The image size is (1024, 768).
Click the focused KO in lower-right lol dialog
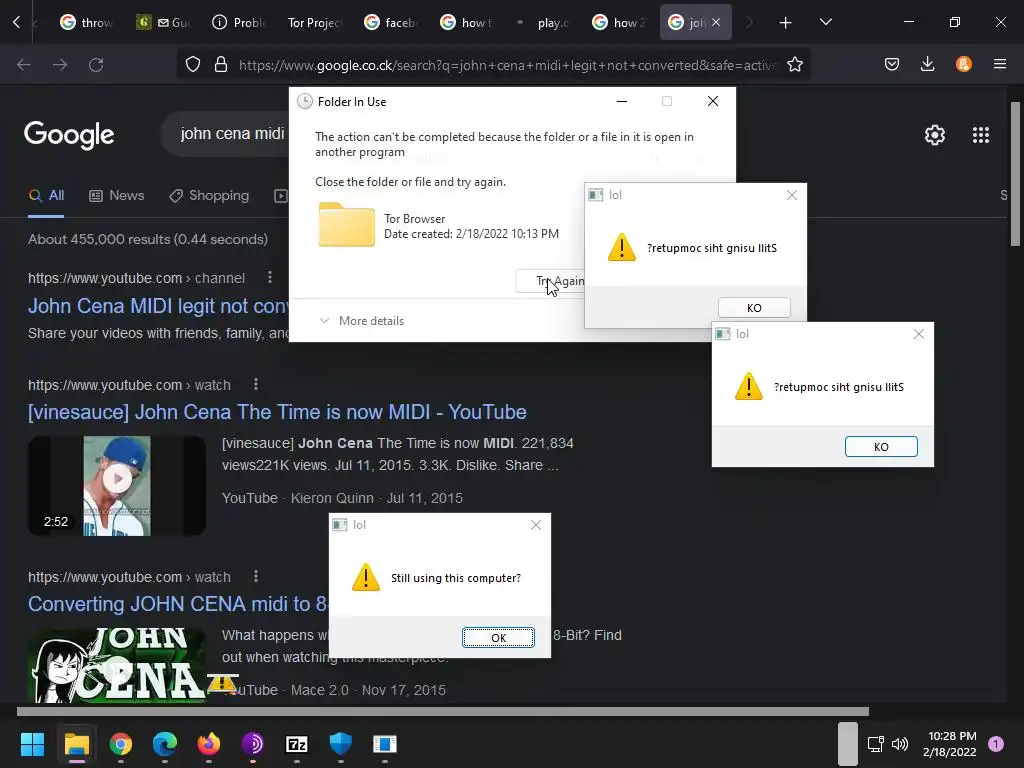pos(881,447)
